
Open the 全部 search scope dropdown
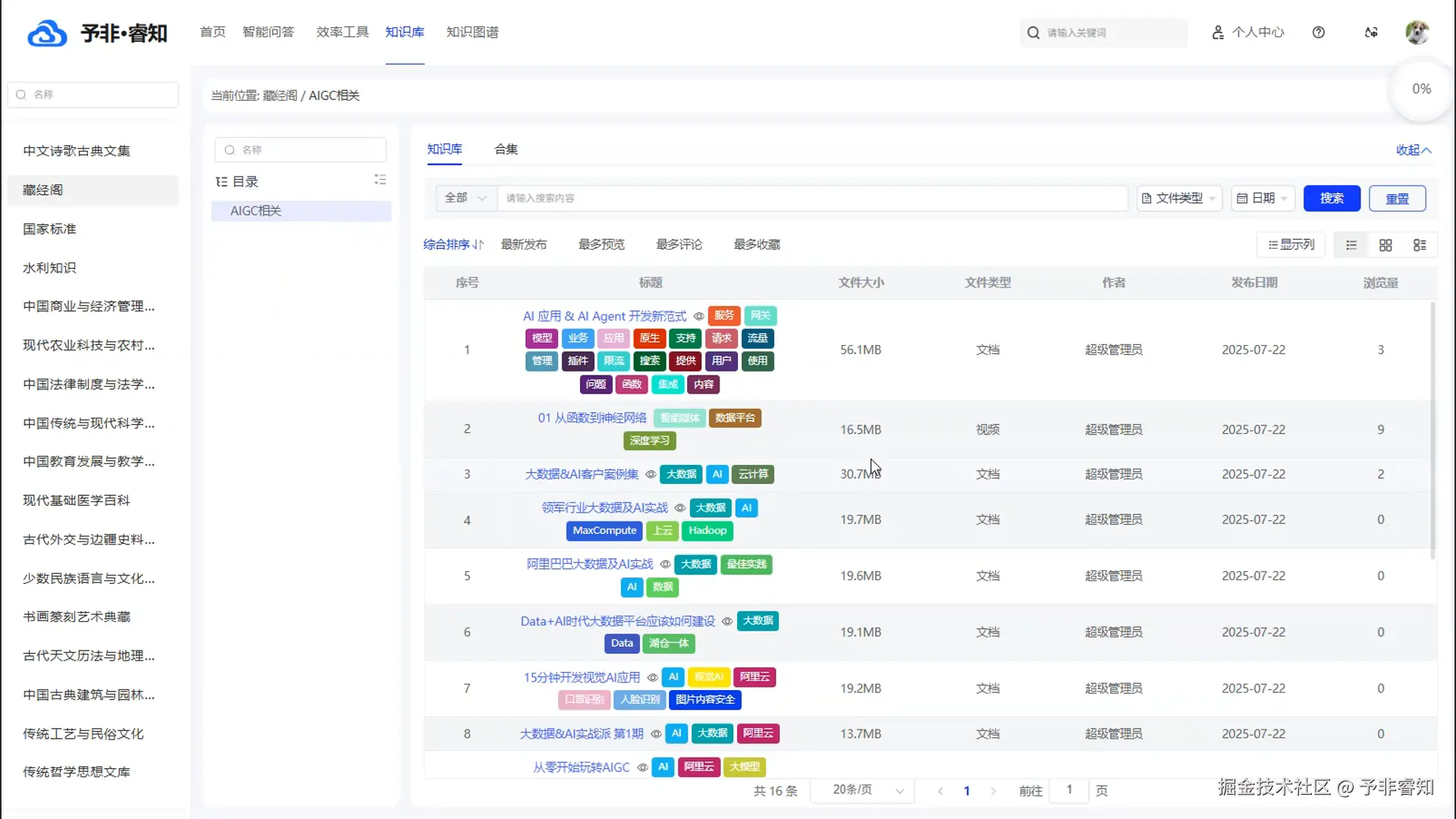(466, 198)
